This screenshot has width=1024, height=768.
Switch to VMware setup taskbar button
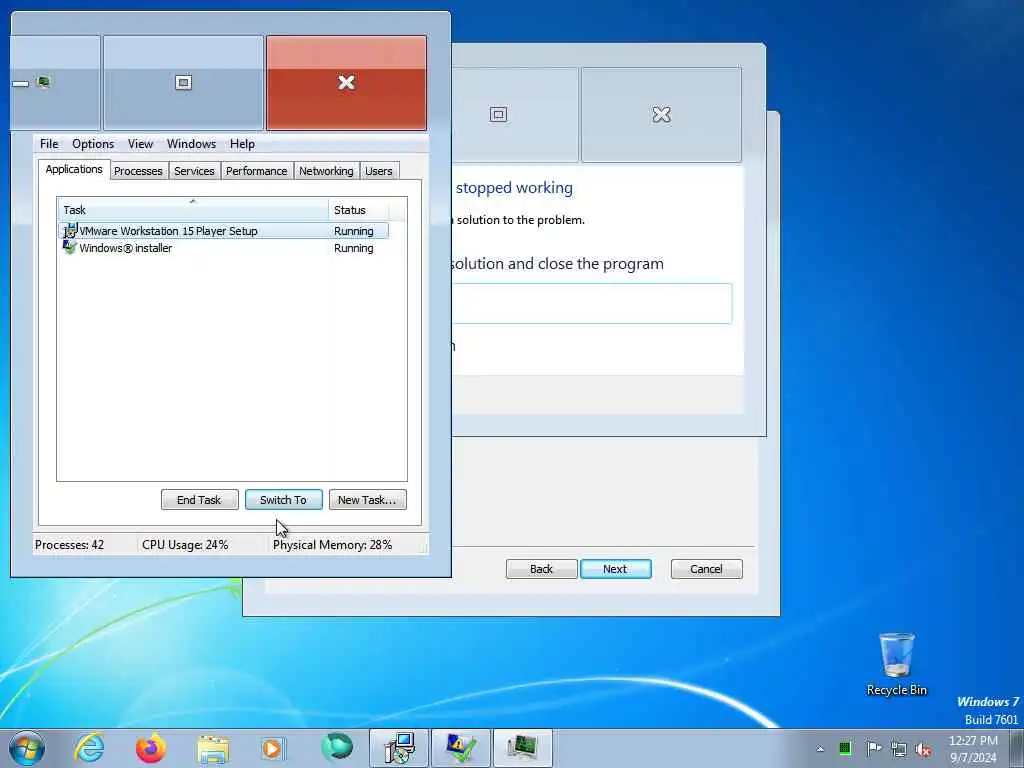tap(398, 748)
